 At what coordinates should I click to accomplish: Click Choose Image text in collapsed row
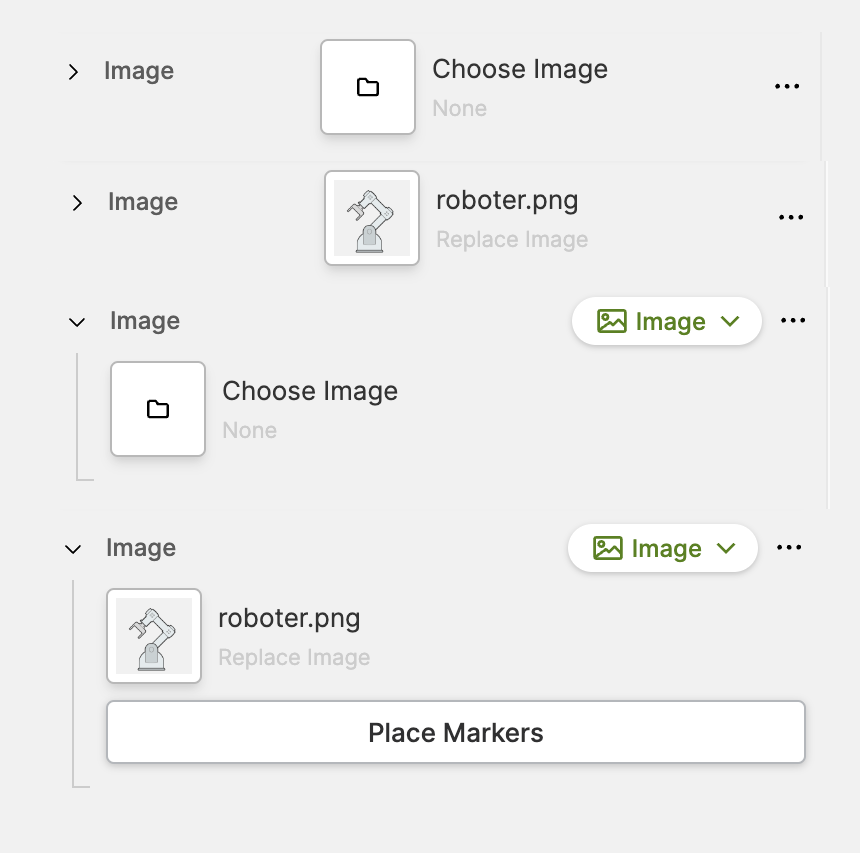(x=520, y=70)
